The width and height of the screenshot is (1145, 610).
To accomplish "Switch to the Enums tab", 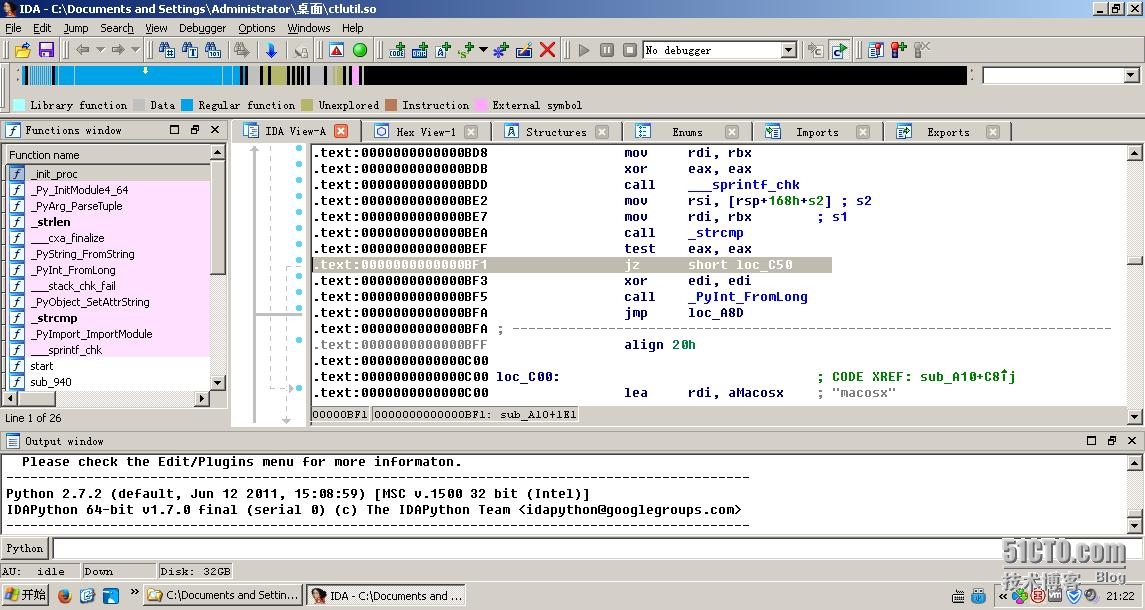I will tap(687, 131).
